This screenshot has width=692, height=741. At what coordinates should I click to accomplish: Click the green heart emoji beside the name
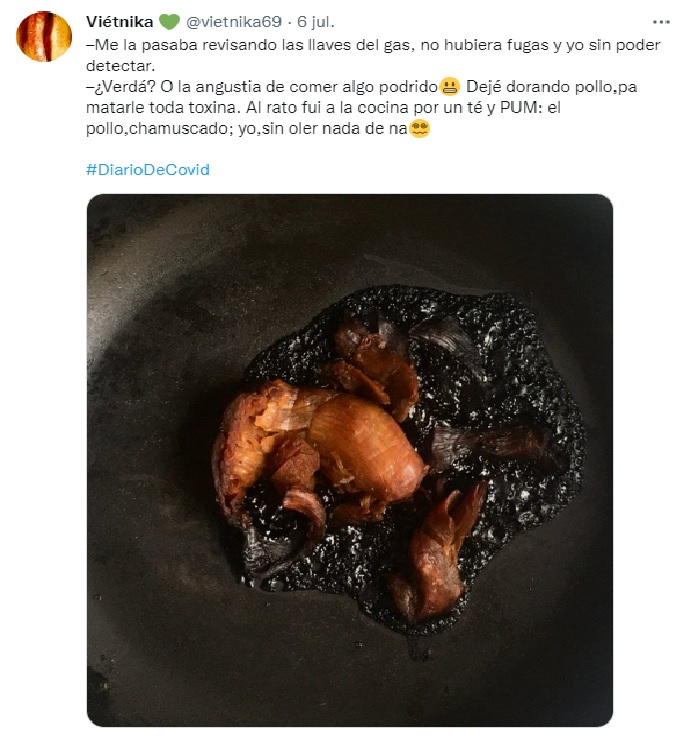point(169,21)
